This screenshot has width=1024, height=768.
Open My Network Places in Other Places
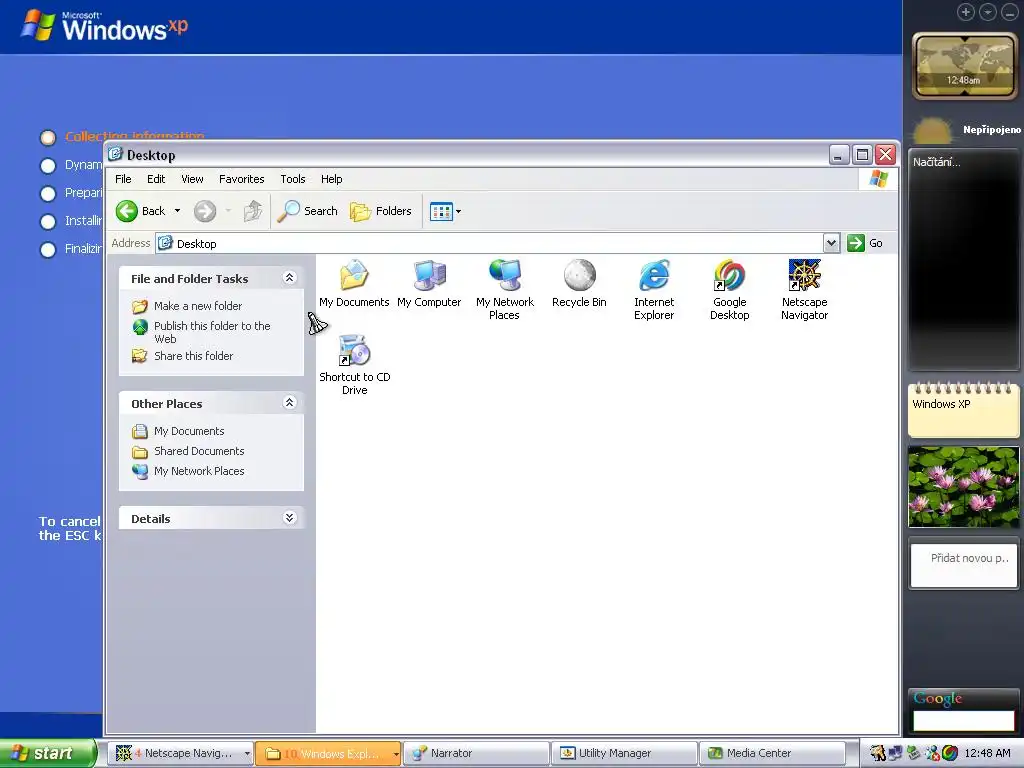(x=199, y=471)
